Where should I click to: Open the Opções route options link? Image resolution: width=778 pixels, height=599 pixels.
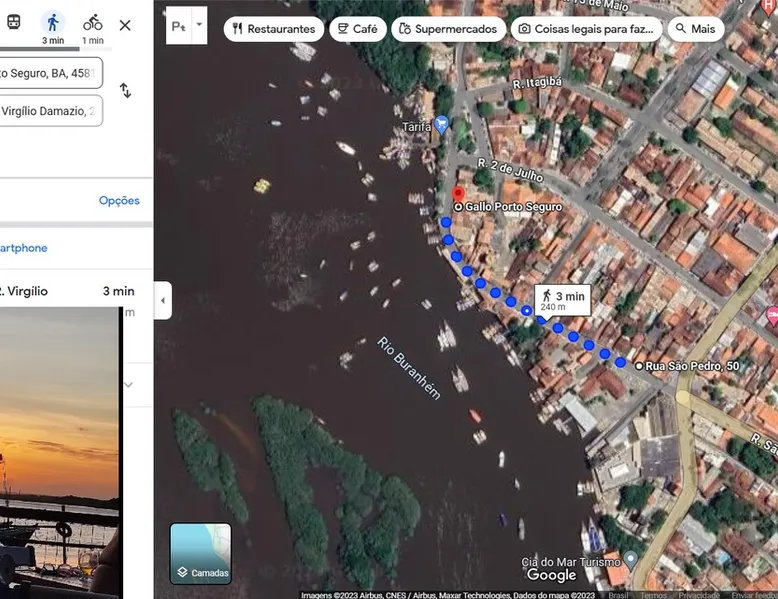[119, 201]
